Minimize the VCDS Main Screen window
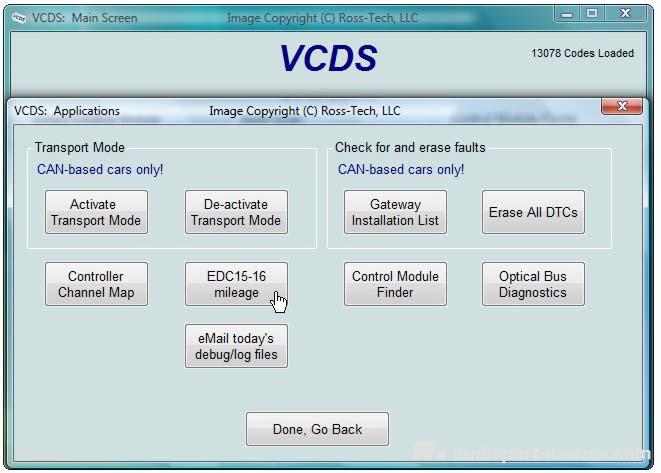 pyautogui.click(x=567, y=14)
